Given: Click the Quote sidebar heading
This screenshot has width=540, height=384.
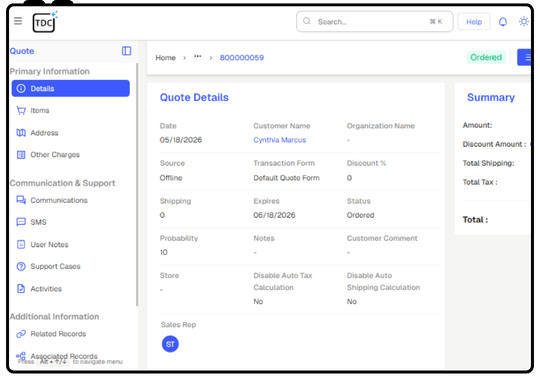Looking at the screenshot, I should pos(22,51).
